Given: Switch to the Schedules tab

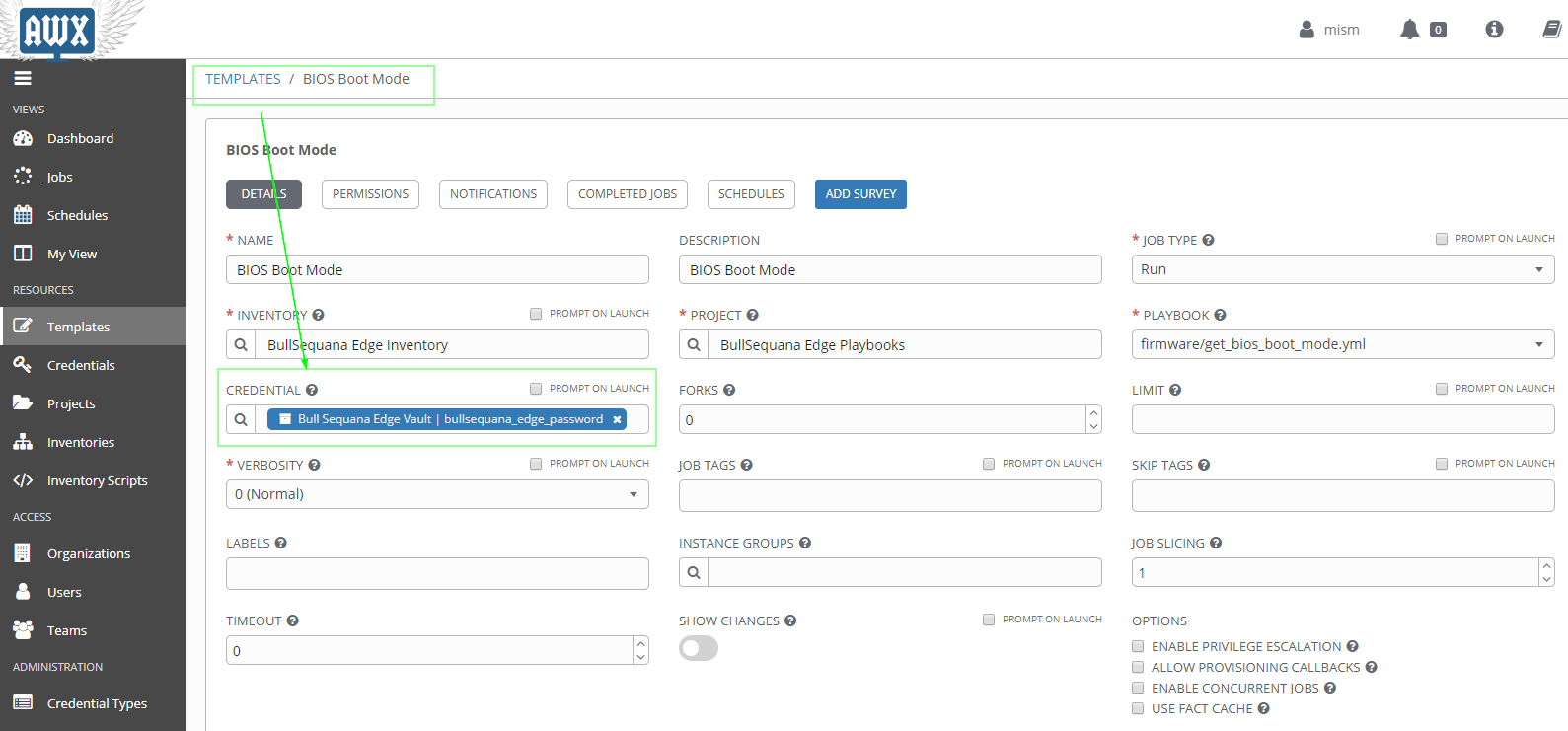Looking at the screenshot, I should point(751,194).
